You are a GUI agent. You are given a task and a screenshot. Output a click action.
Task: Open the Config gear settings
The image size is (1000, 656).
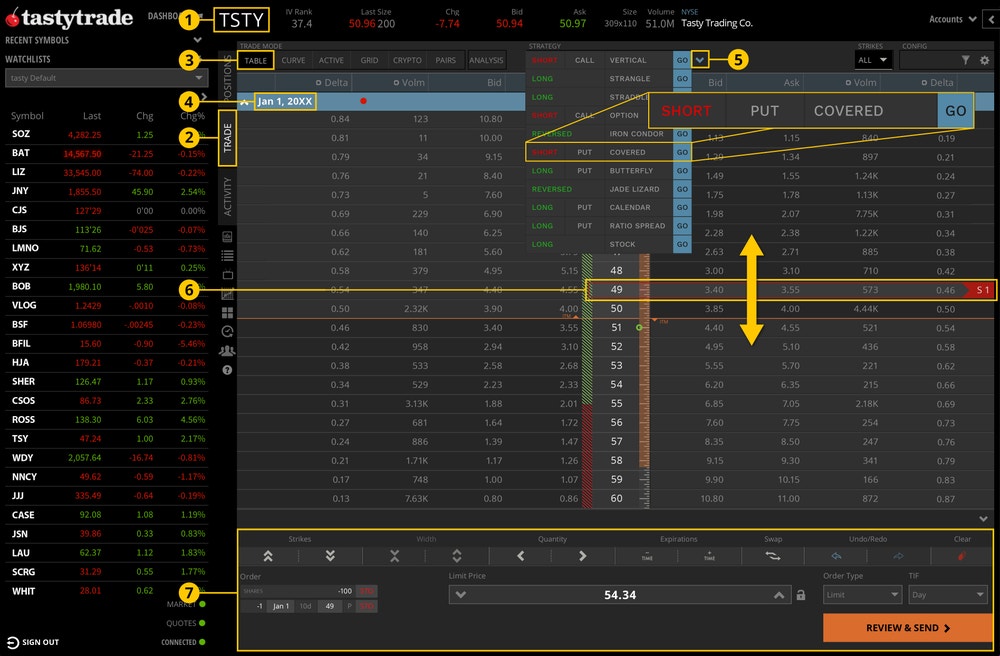click(985, 60)
